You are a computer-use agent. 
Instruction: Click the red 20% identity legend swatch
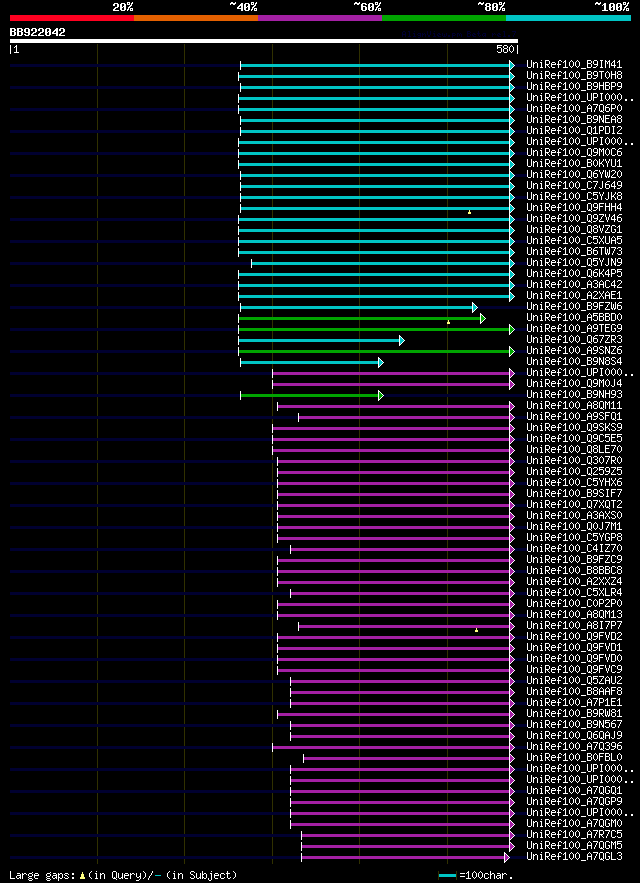point(72,18)
